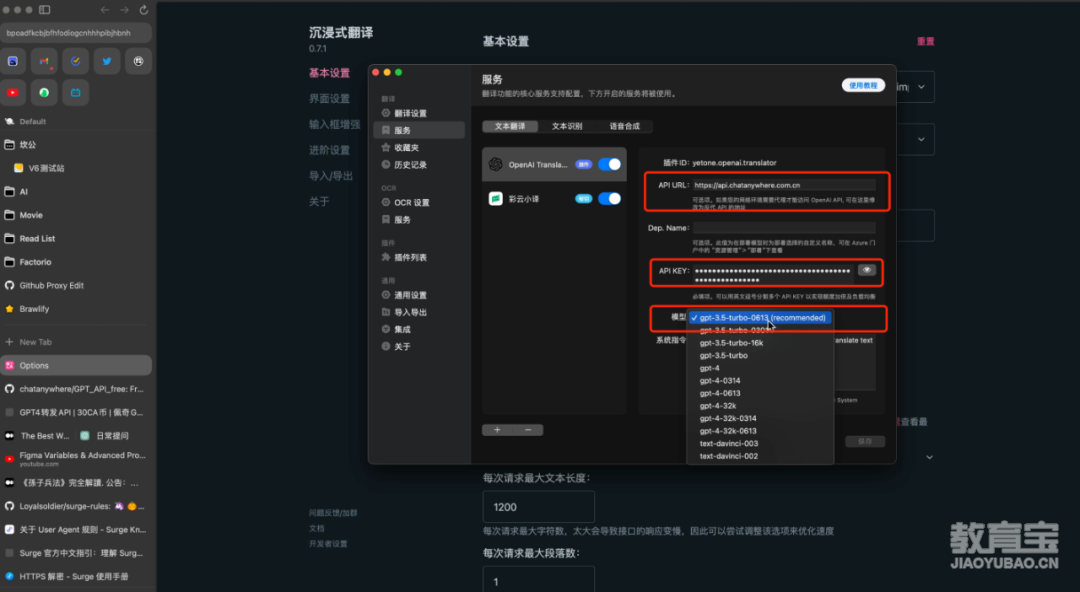Screen dimensions: 1080x592
Task: Choose gpt-3.5-turbo-0613 (recommended) model
Action: (760, 318)
